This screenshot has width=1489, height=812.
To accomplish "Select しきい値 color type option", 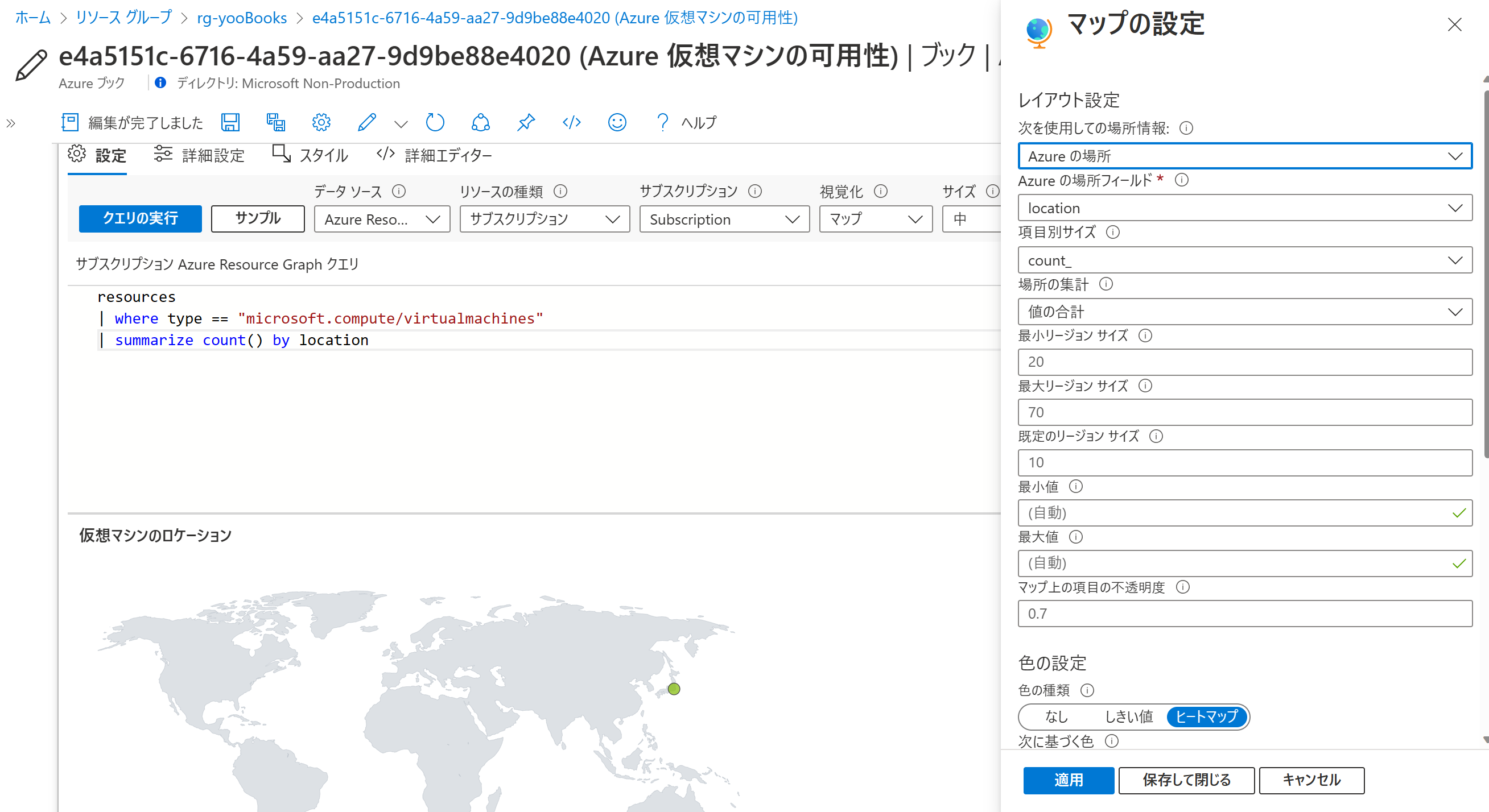I will click(x=1128, y=716).
